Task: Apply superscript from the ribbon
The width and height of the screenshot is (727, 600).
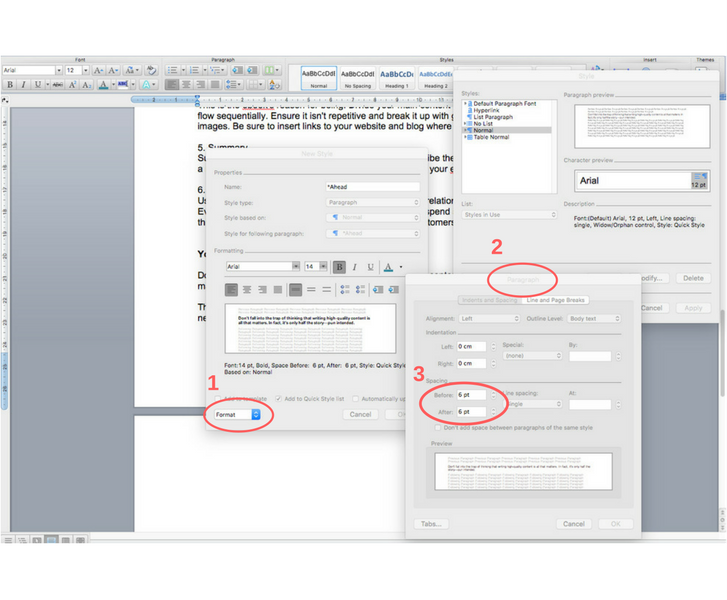Action: (72, 84)
